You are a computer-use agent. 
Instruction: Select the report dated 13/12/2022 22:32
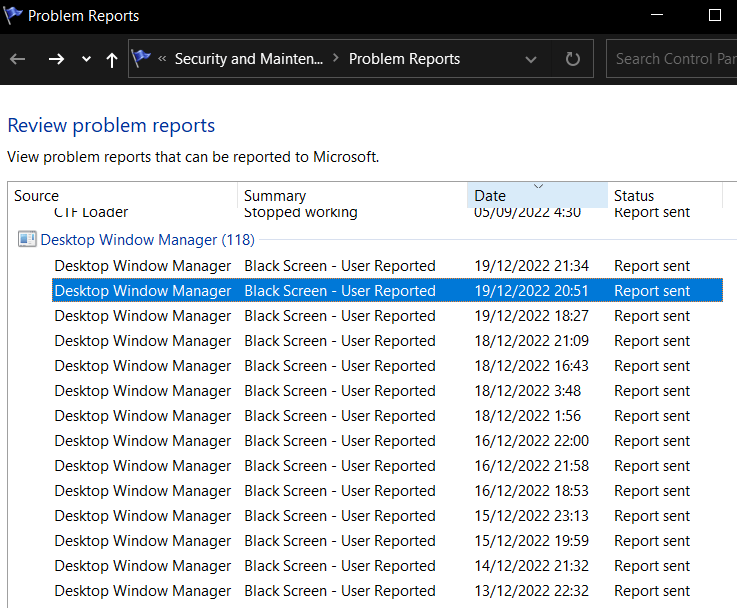click(x=387, y=591)
